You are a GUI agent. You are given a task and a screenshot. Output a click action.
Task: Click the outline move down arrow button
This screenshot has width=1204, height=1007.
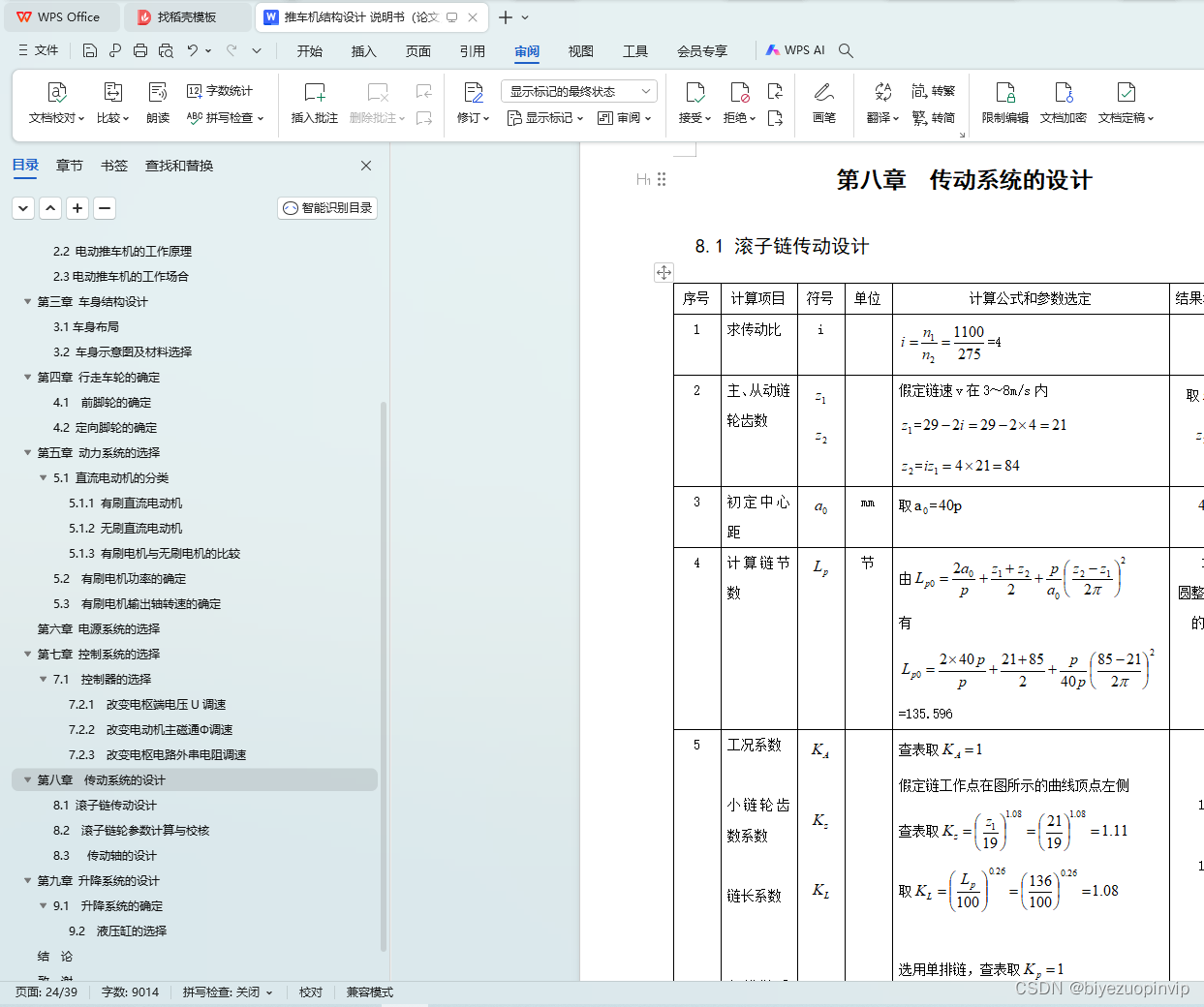[23, 208]
